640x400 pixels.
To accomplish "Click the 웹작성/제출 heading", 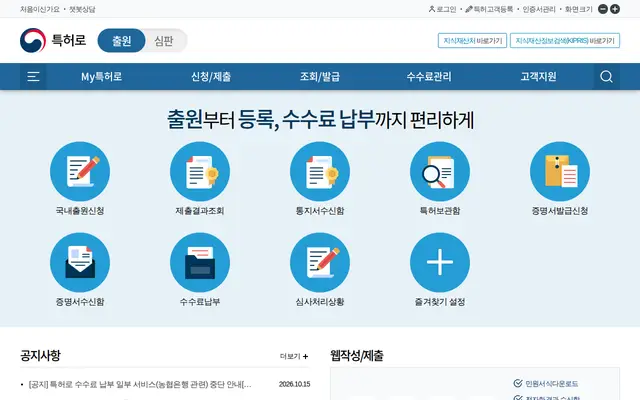I will coord(357,356).
